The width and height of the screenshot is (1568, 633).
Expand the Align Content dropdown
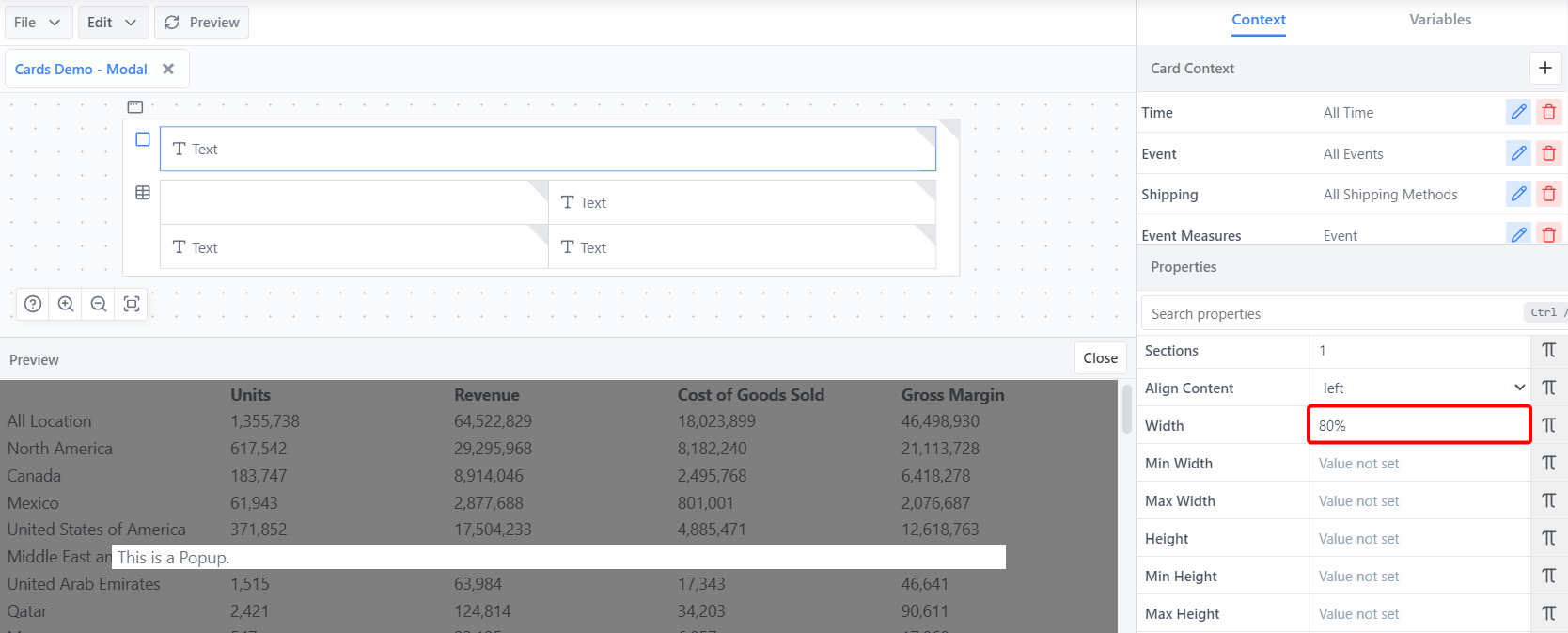[1419, 388]
